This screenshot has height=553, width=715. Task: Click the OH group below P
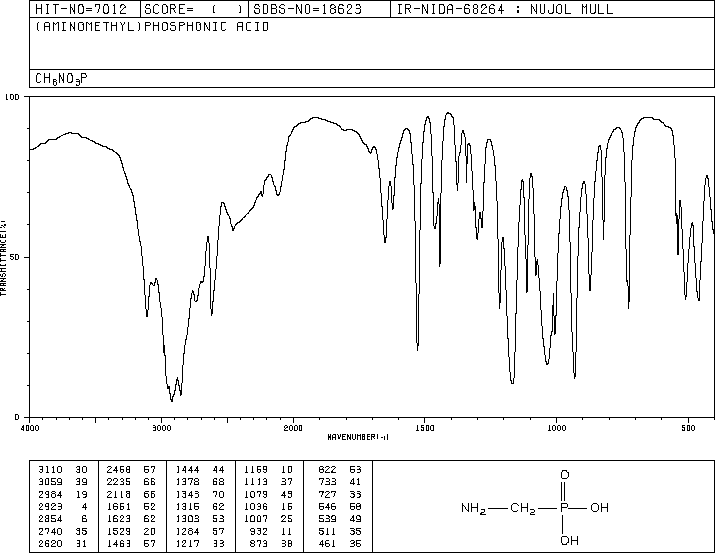(x=569, y=541)
